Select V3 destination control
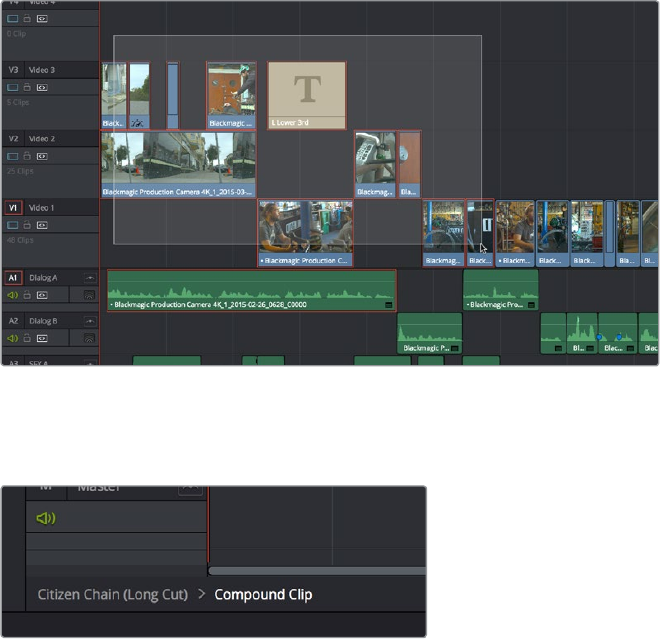Viewport: 660px width, 639px height. 13,70
